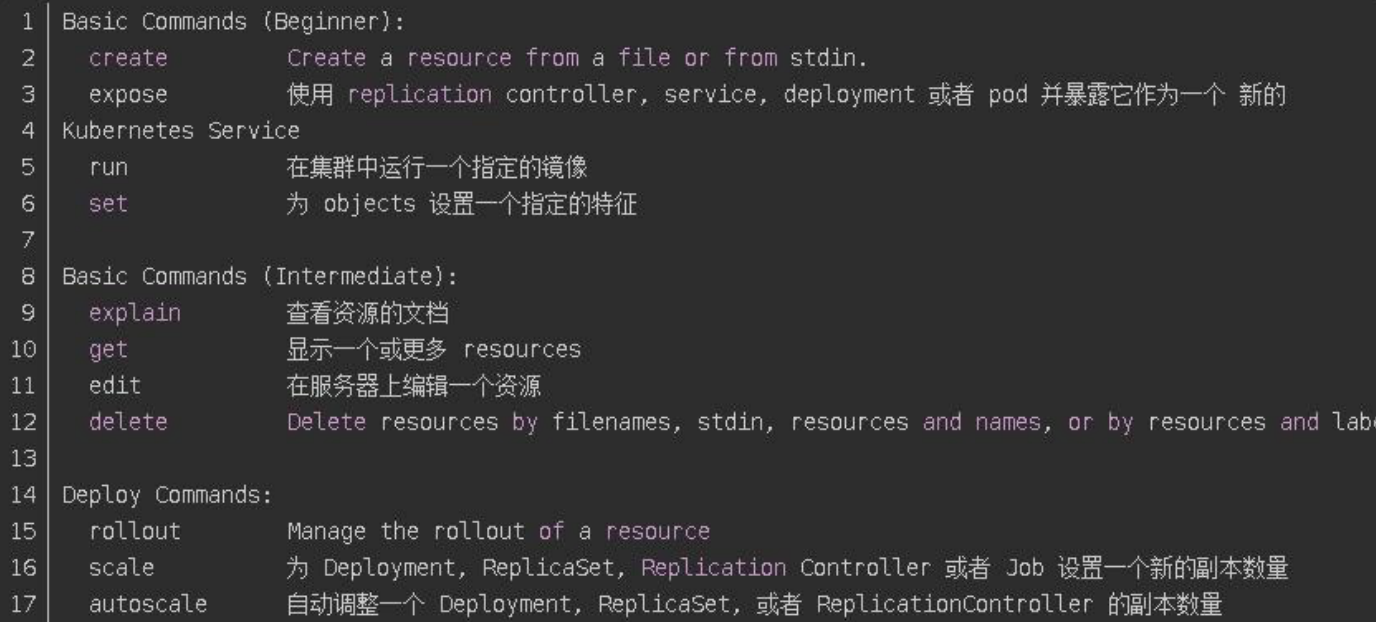Click the 'create' command name
Image resolution: width=1376 pixels, height=622 pixels.
pyautogui.click(x=128, y=59)
